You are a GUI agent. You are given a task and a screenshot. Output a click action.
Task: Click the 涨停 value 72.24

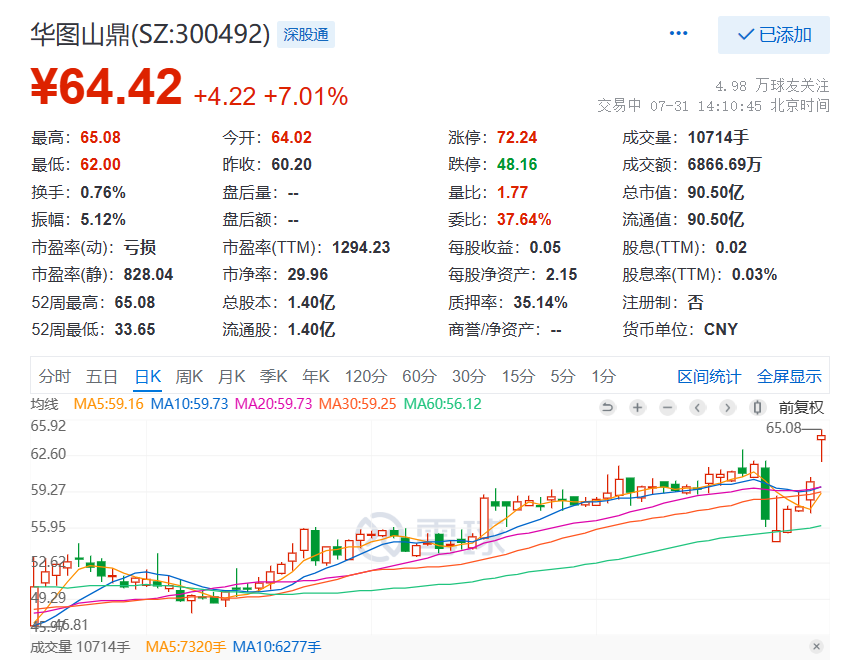(x=517, y=138)
